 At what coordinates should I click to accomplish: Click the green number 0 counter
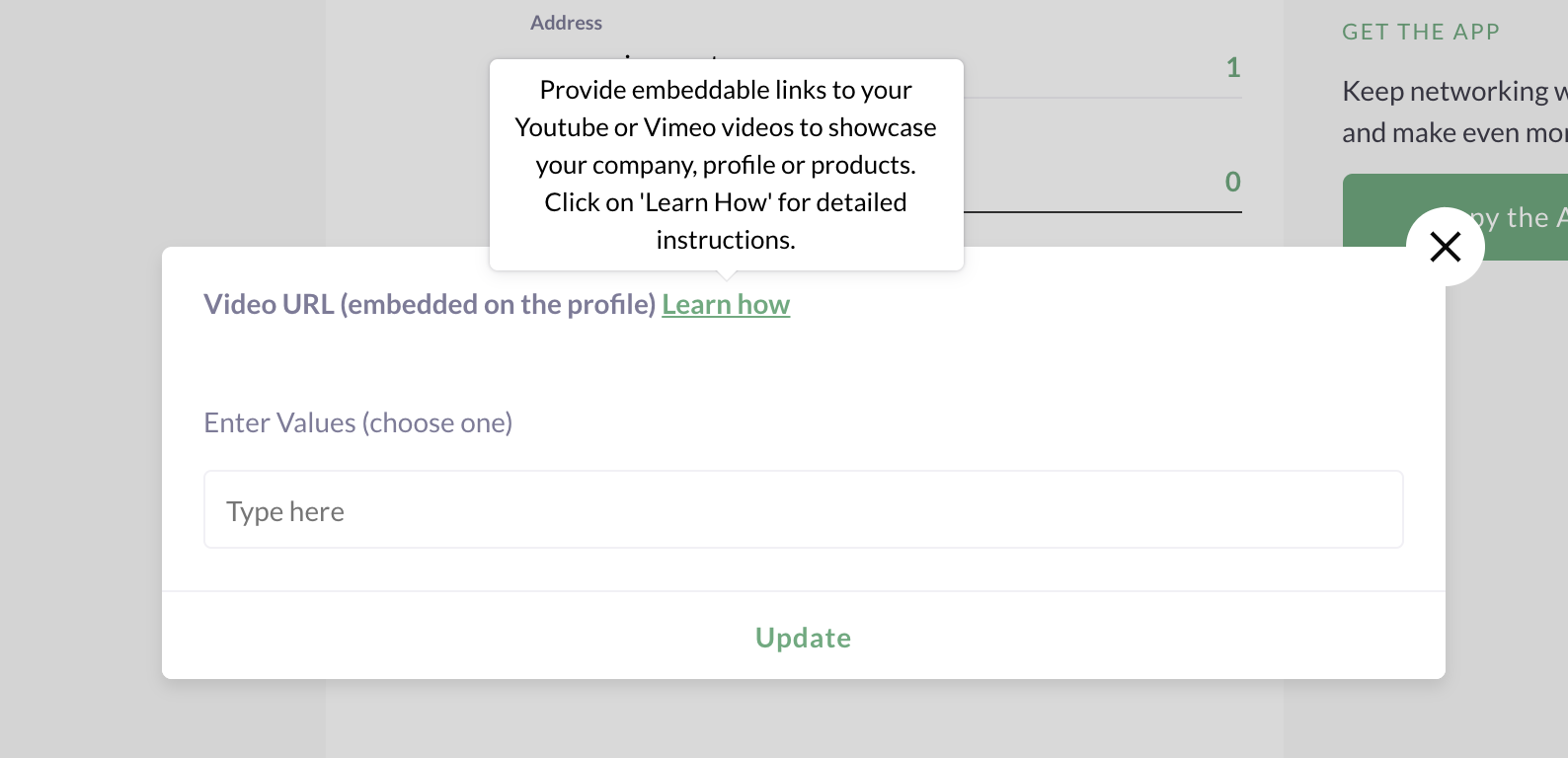[1232, 182]
